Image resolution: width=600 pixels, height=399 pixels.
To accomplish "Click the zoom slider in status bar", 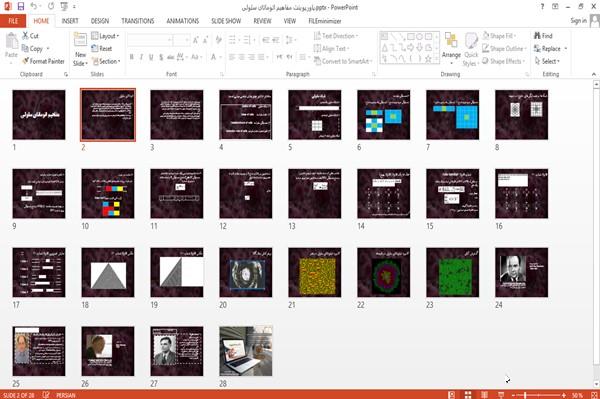I will click(539, 395).
